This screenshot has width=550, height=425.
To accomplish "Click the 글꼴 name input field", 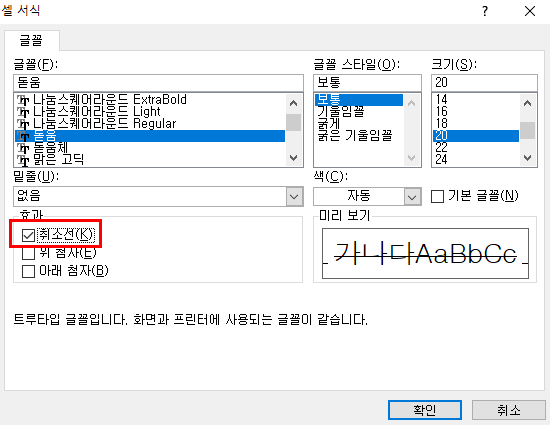I will point(158,83).
